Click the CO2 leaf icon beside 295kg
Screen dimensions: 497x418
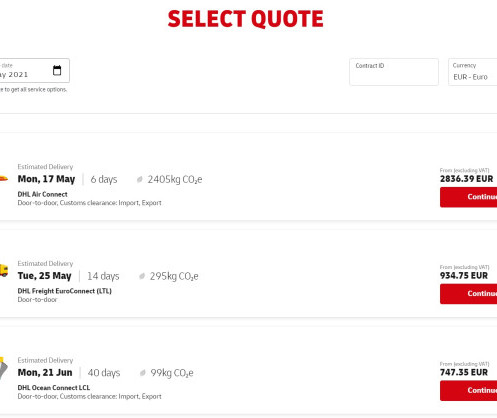pos(142,276)
